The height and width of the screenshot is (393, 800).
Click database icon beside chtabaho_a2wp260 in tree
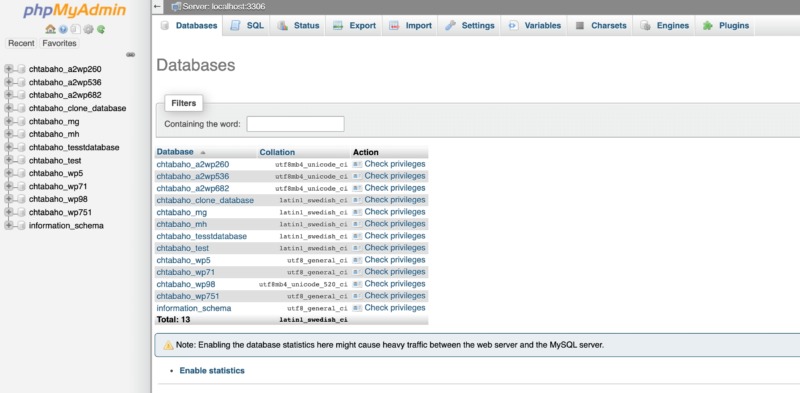coord(21,69)
